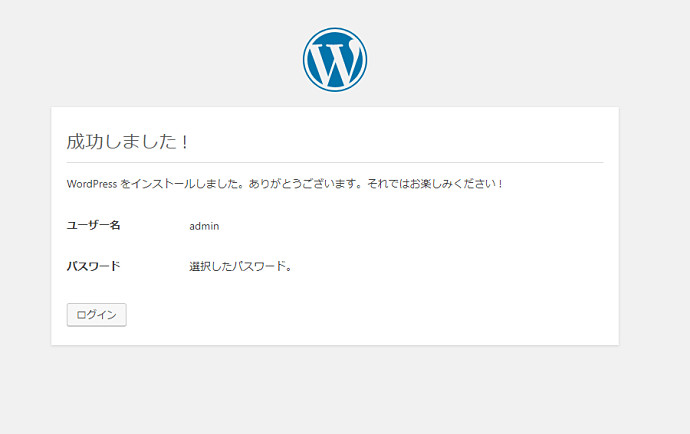Click the exclamation mark ending the heading
Viewport: 690px width, 434px height.
[185, 142]
